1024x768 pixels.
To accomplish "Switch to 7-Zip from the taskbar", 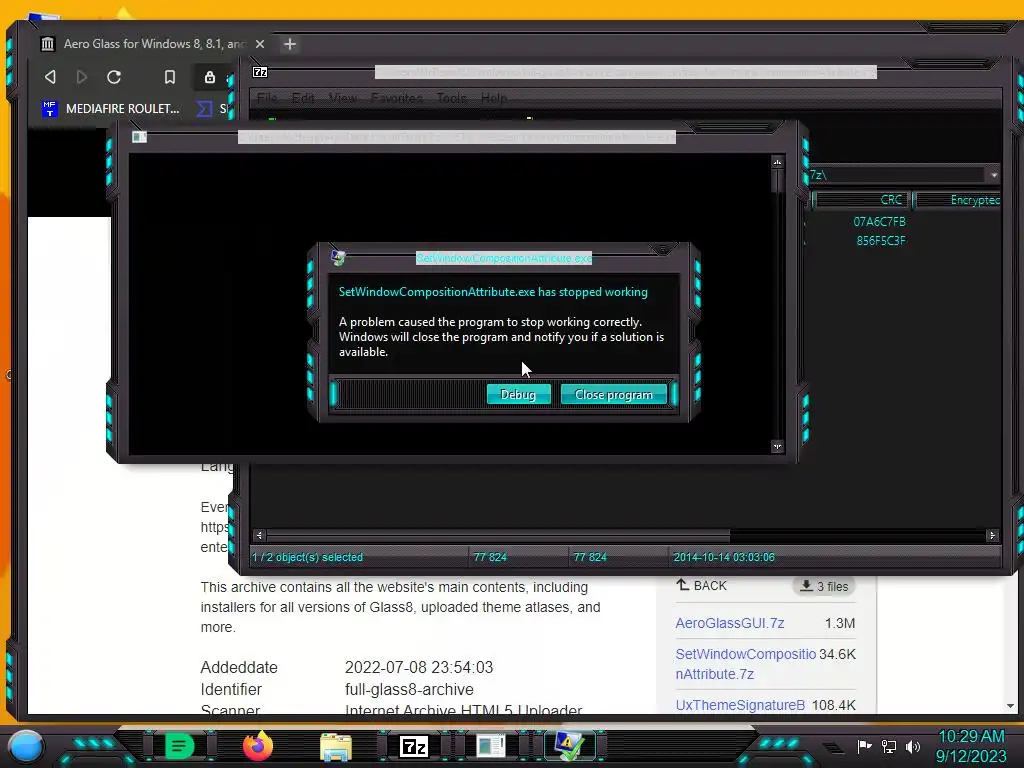I will [x=414, y=746].
